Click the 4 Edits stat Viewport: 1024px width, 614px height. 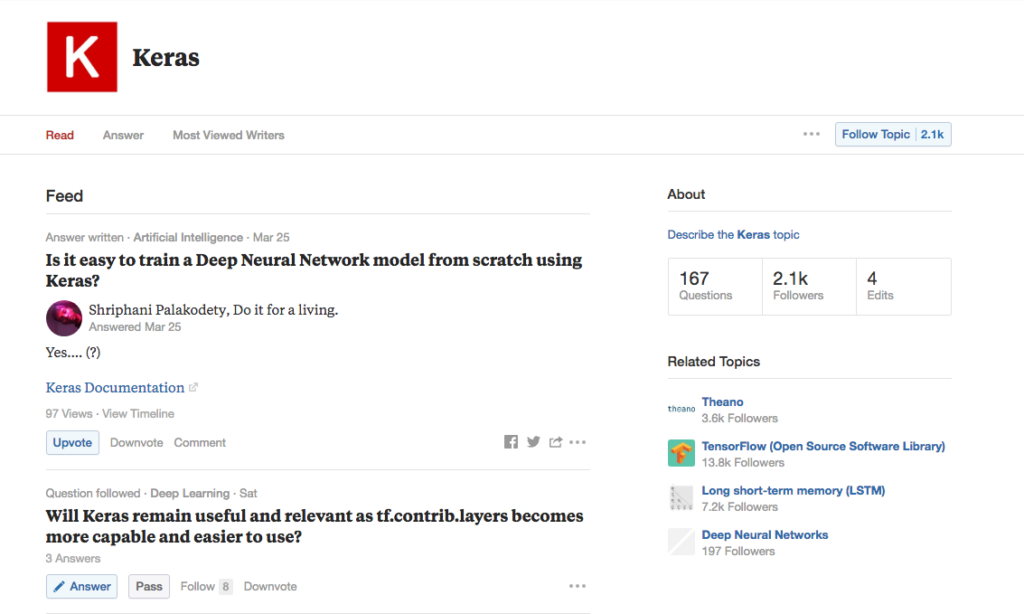click(904, 287)
